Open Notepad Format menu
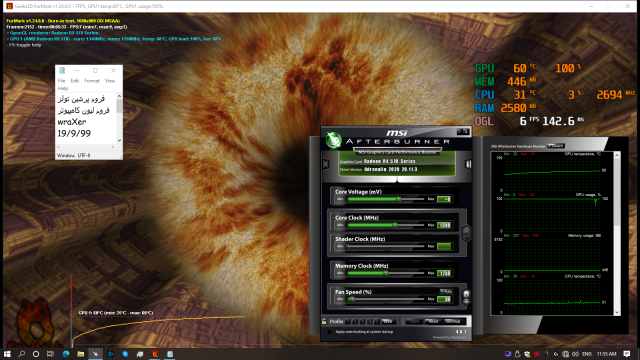Viewport: 640px width, 360px height. tap(92, 81)
